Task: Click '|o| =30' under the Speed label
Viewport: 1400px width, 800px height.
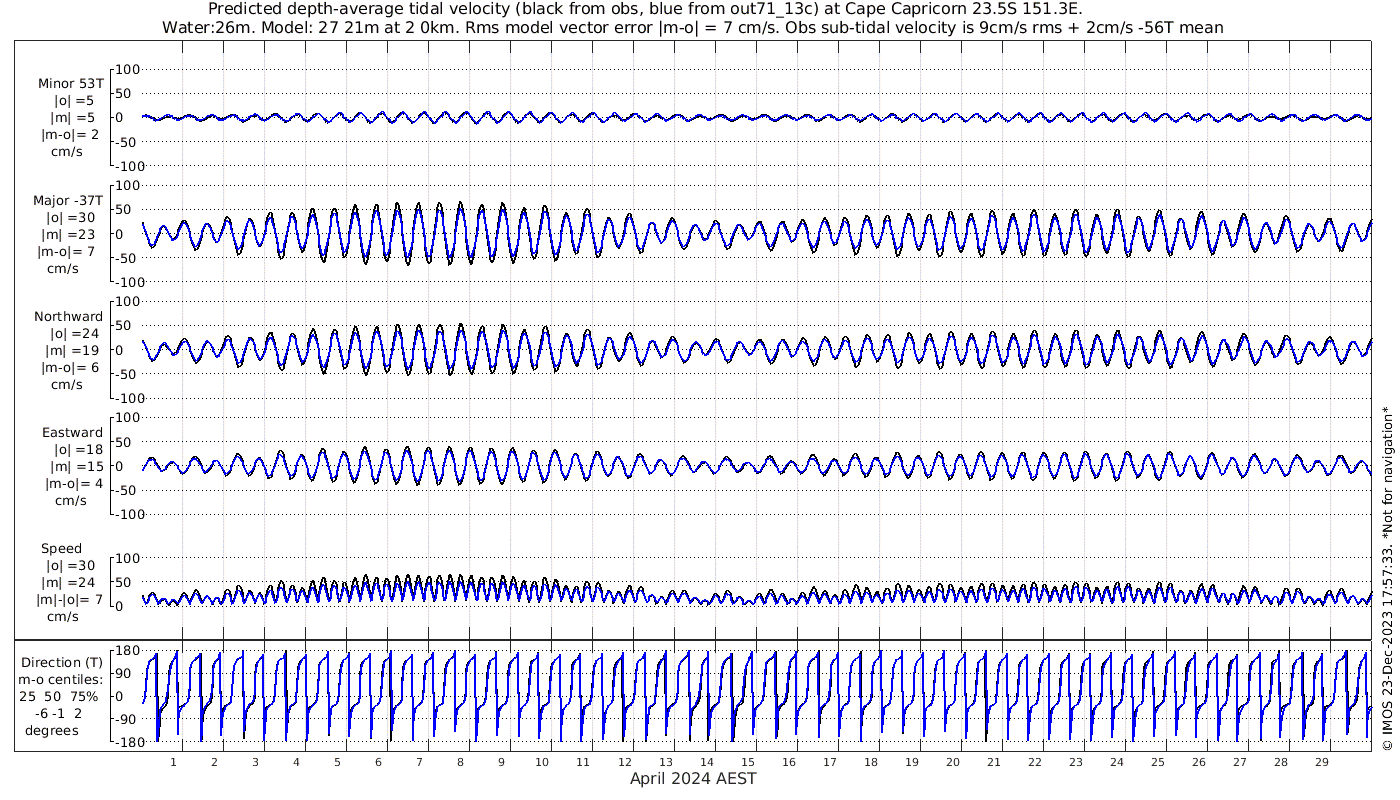Action: (x=70, y=566)
